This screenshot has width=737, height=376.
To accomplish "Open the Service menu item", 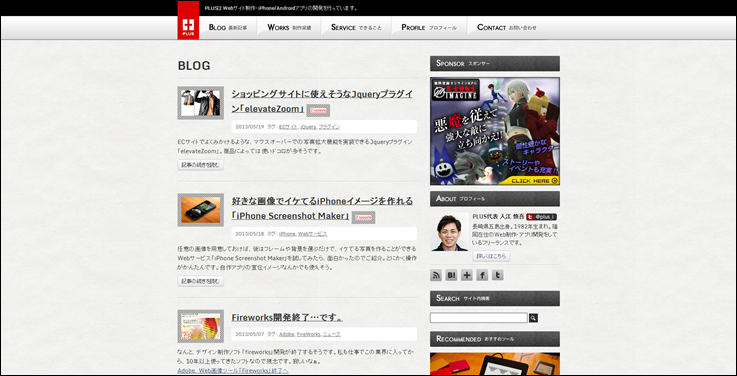I will pos(356,28).
